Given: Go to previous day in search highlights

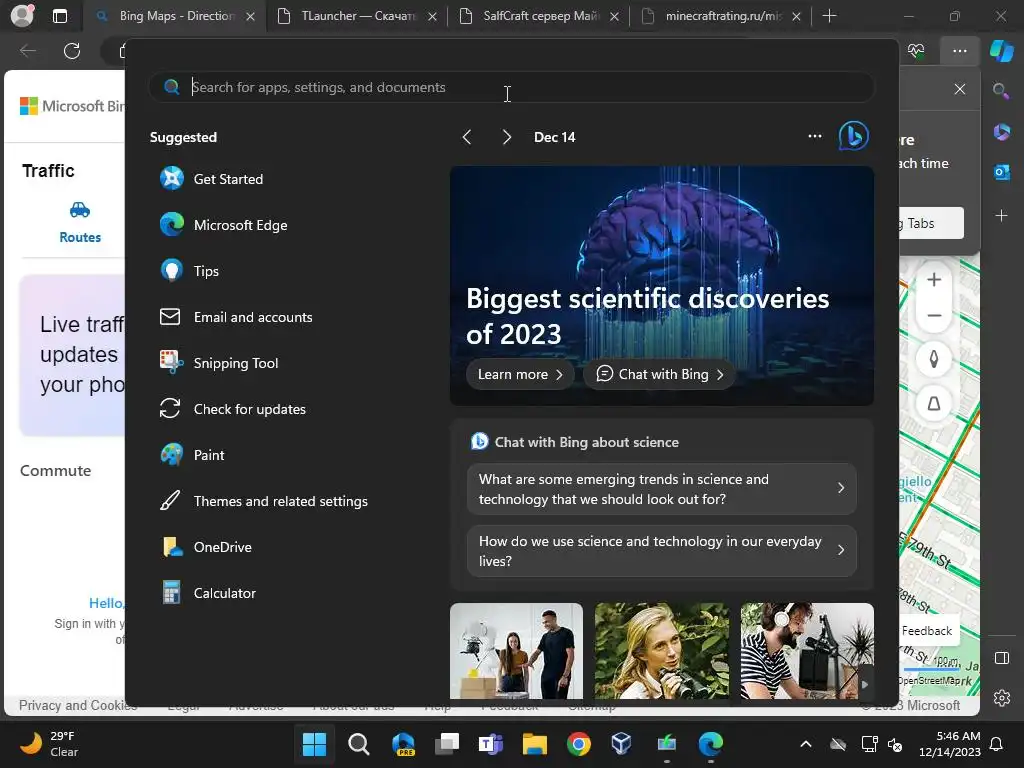Looking at the screenshot, I should click(466, 137).
